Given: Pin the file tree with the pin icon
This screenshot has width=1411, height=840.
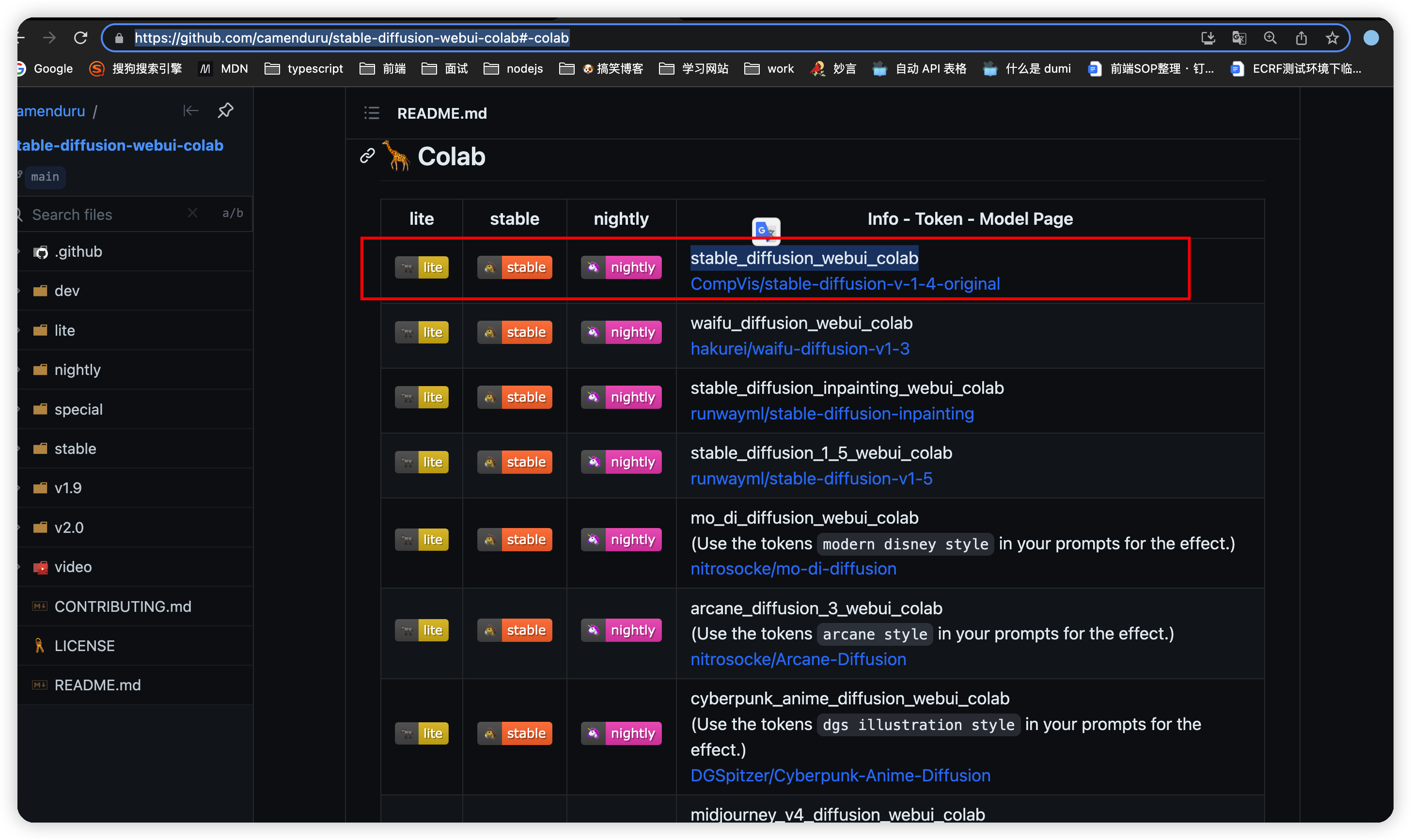Looking at the screenshot, I should pyautogui.click(x=225, y=110).
